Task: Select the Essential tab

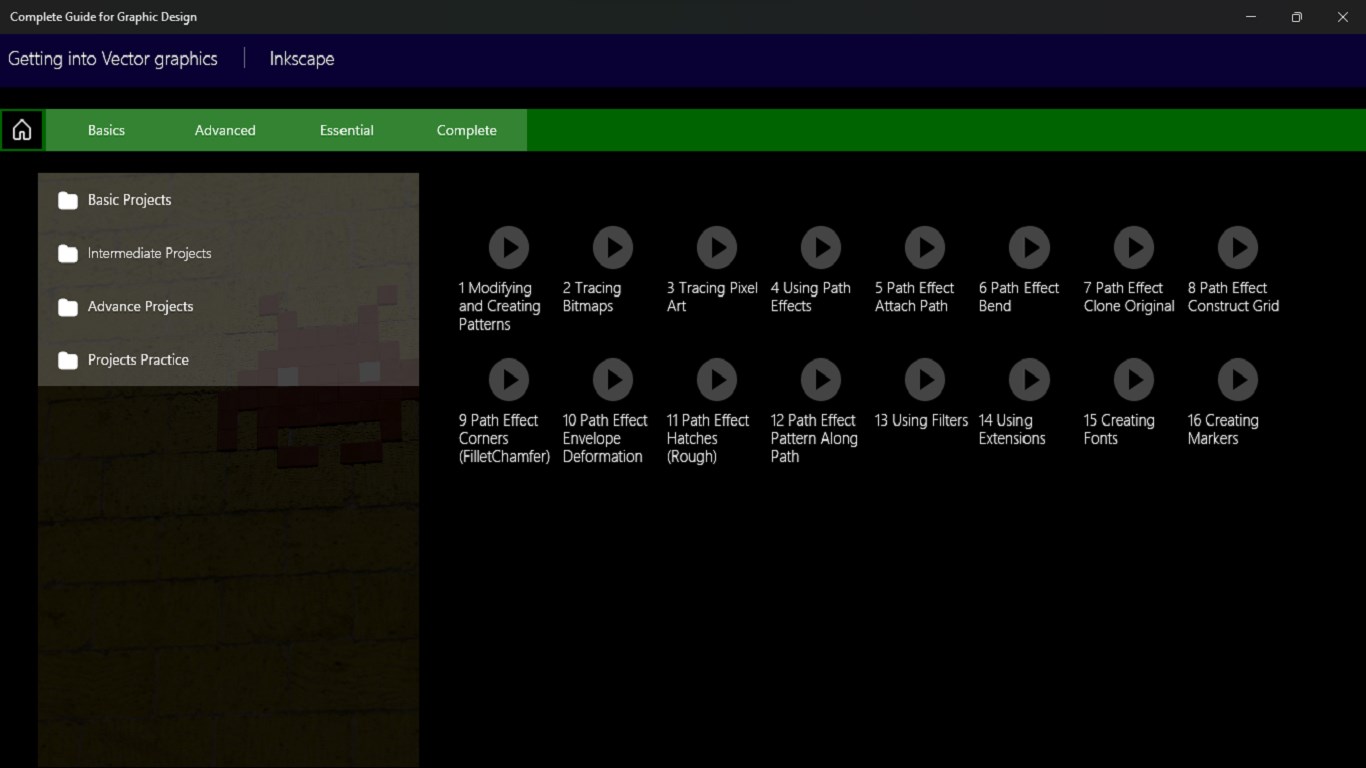Action: pos(346,129)
